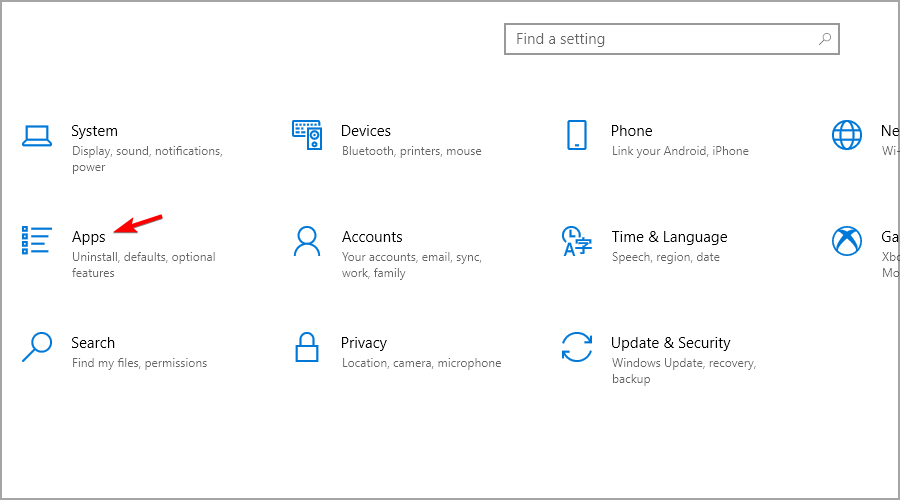
Task: Click 'Find my files, permissions' text
Action: 139,363
